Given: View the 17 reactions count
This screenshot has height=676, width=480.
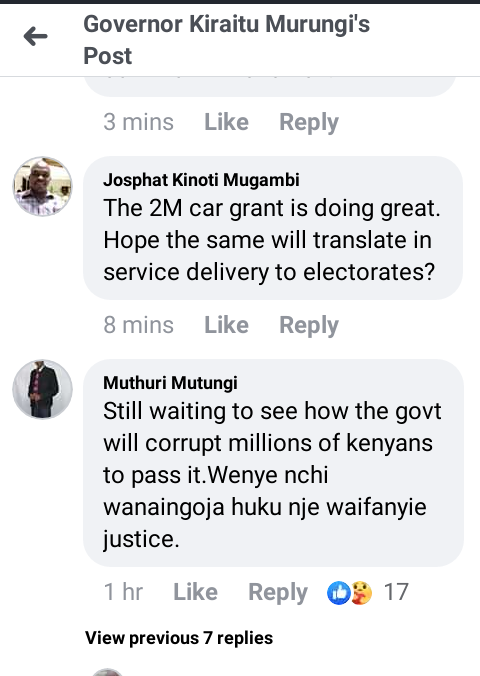Looking at the screenshot, I should click(396, 592).
